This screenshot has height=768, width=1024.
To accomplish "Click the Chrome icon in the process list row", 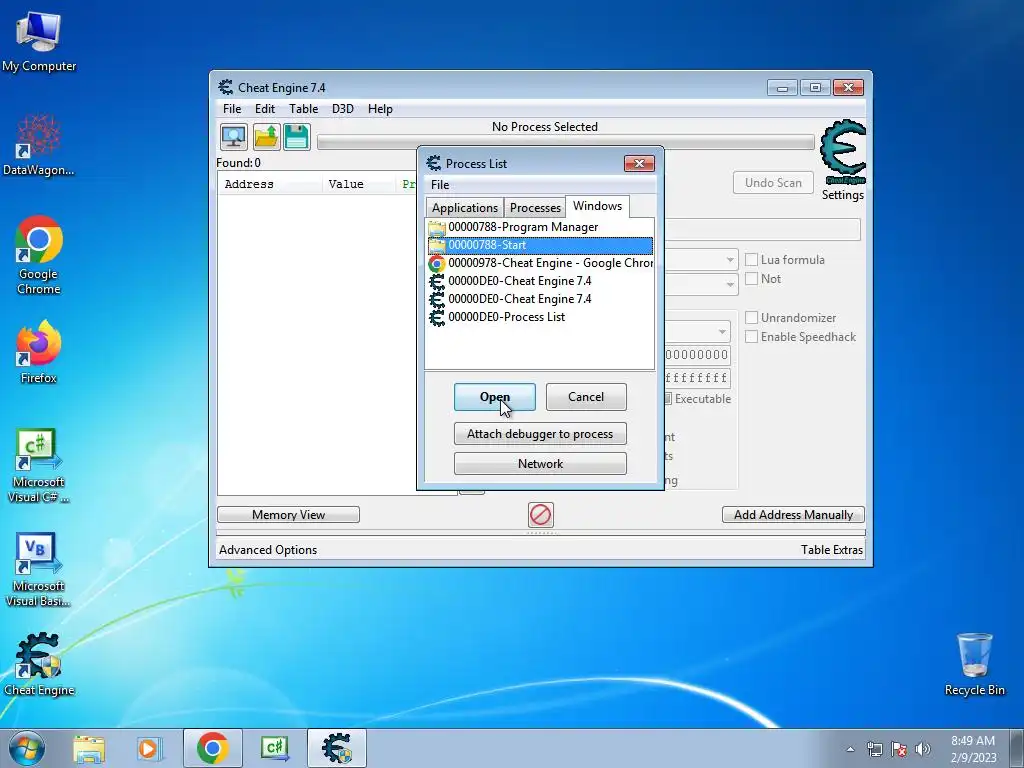I will [x=437, y=263].
